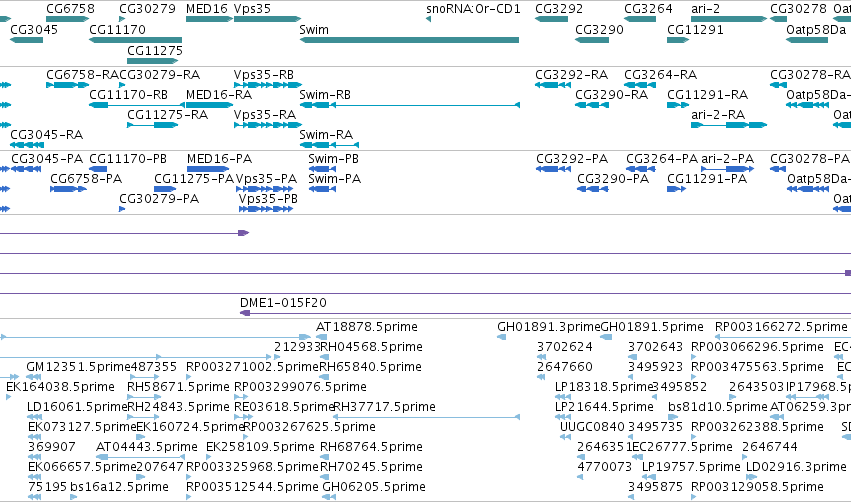This screenshot has height=502, width=851.
Task: Select the Swim-PB protein label
Action: [x=333, y=158]
